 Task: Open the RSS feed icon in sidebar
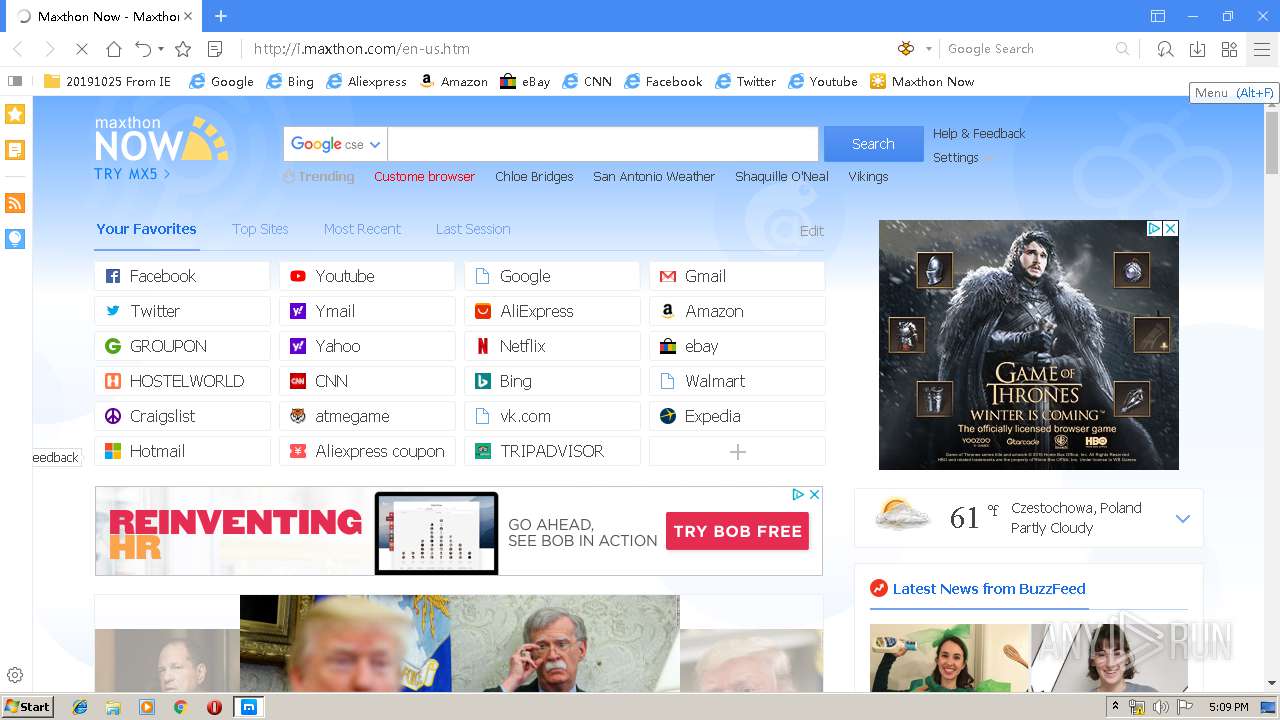[x=15, y=203]
